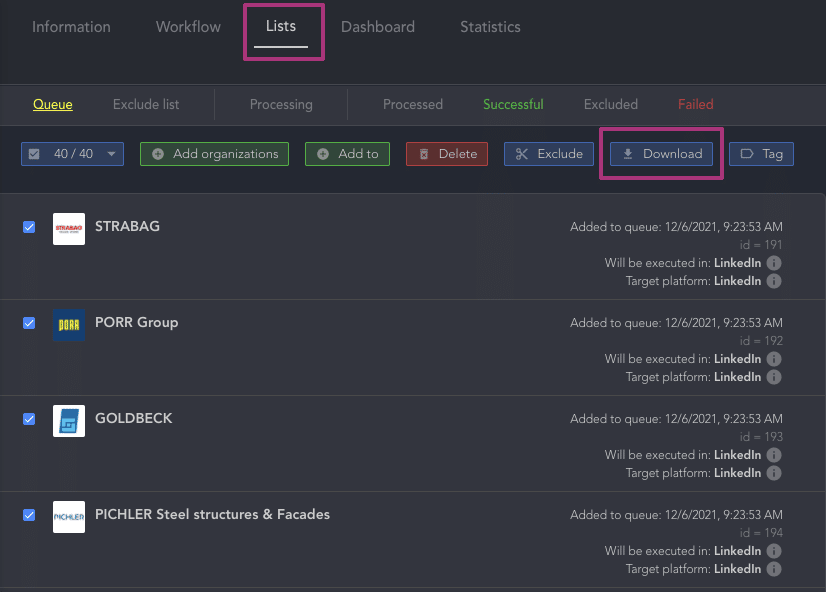Expand the 40 / 40 selection dropdown arrow
This screenshot has height=592, width=826.
point(111,154)
